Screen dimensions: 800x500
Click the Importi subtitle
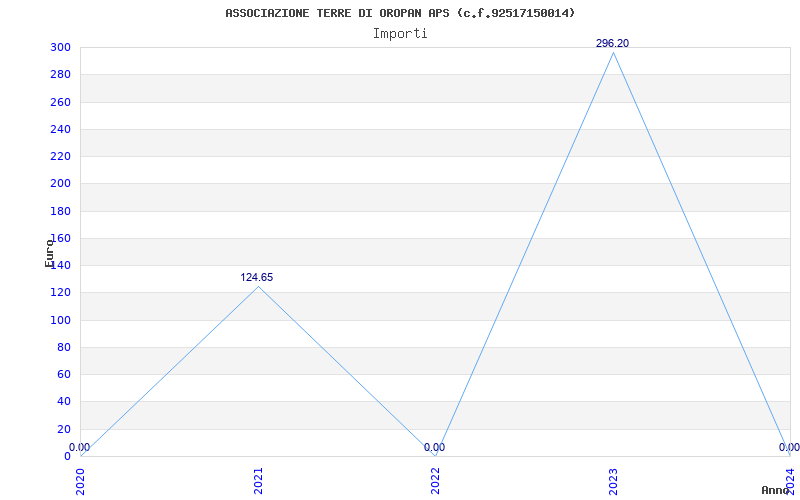400,34
